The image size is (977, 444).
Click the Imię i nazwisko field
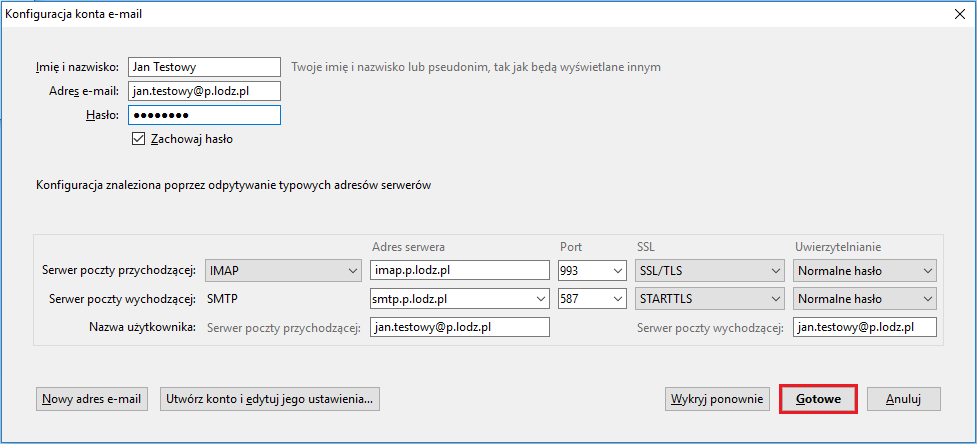[204, 66]
